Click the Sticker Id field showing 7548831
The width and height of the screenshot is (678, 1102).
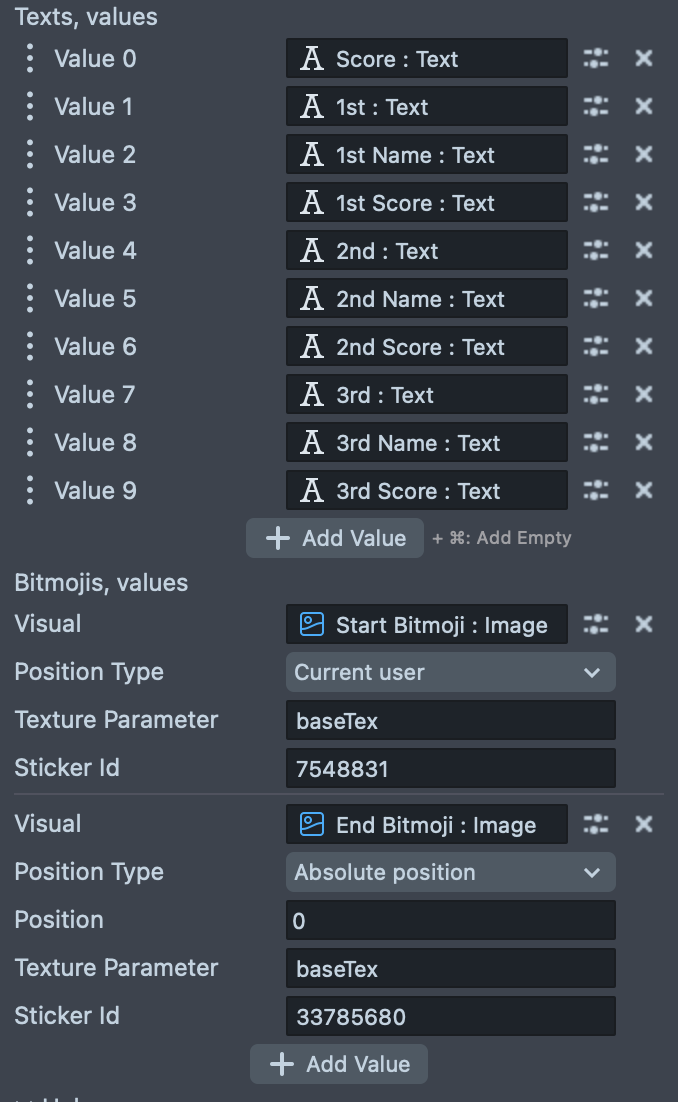click(450, 769)
